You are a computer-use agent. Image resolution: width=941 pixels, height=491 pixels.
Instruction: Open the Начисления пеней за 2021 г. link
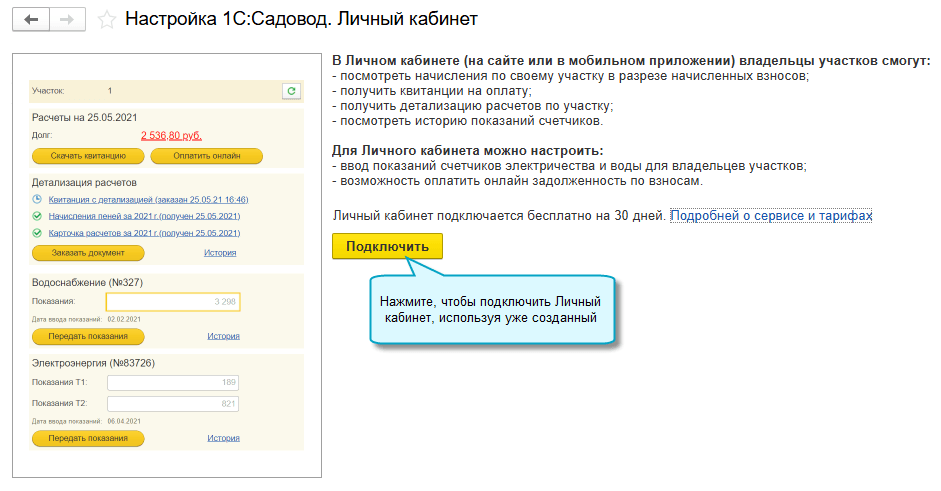coord(144,216)
